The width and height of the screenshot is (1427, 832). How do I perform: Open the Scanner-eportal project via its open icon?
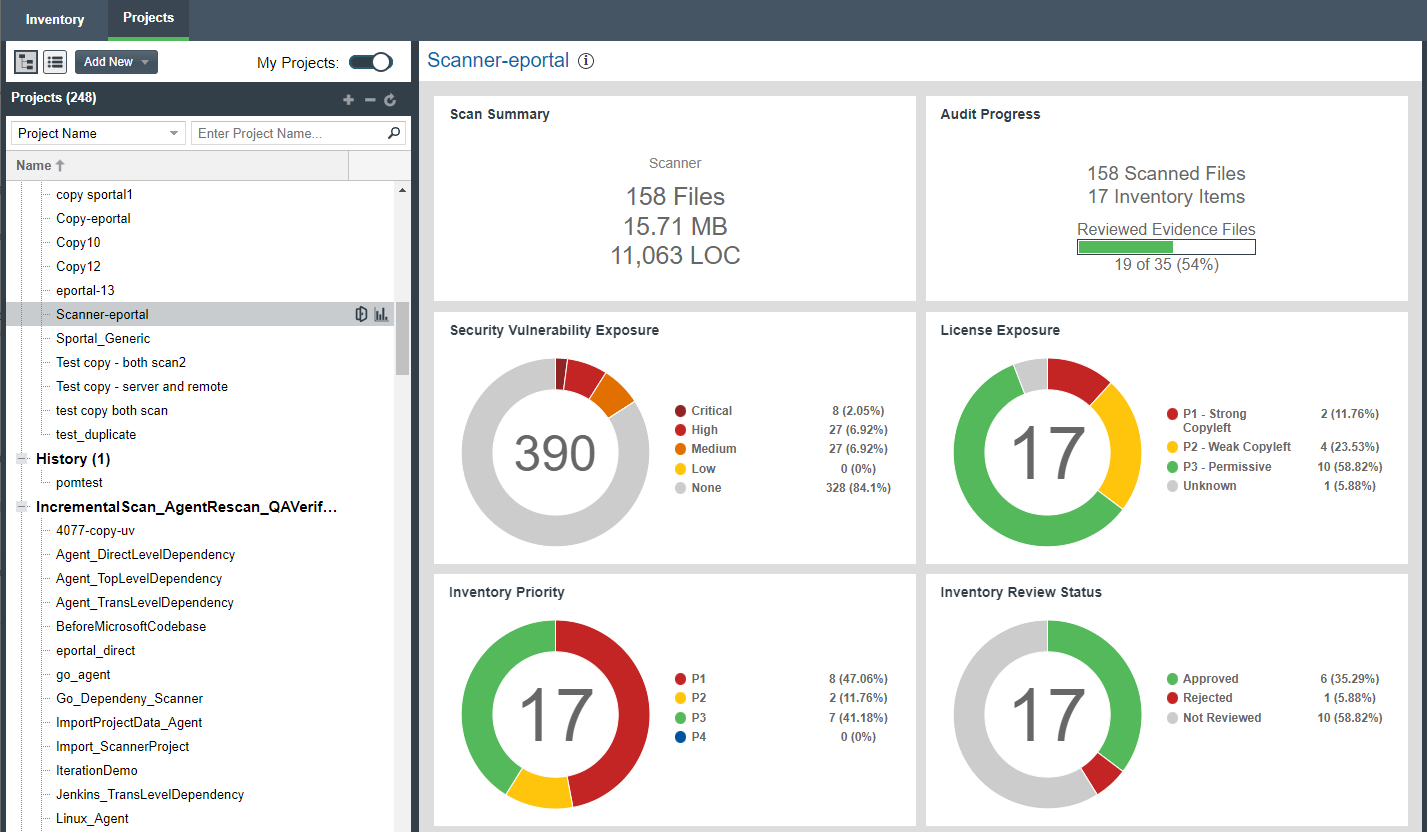pos(361,313)
